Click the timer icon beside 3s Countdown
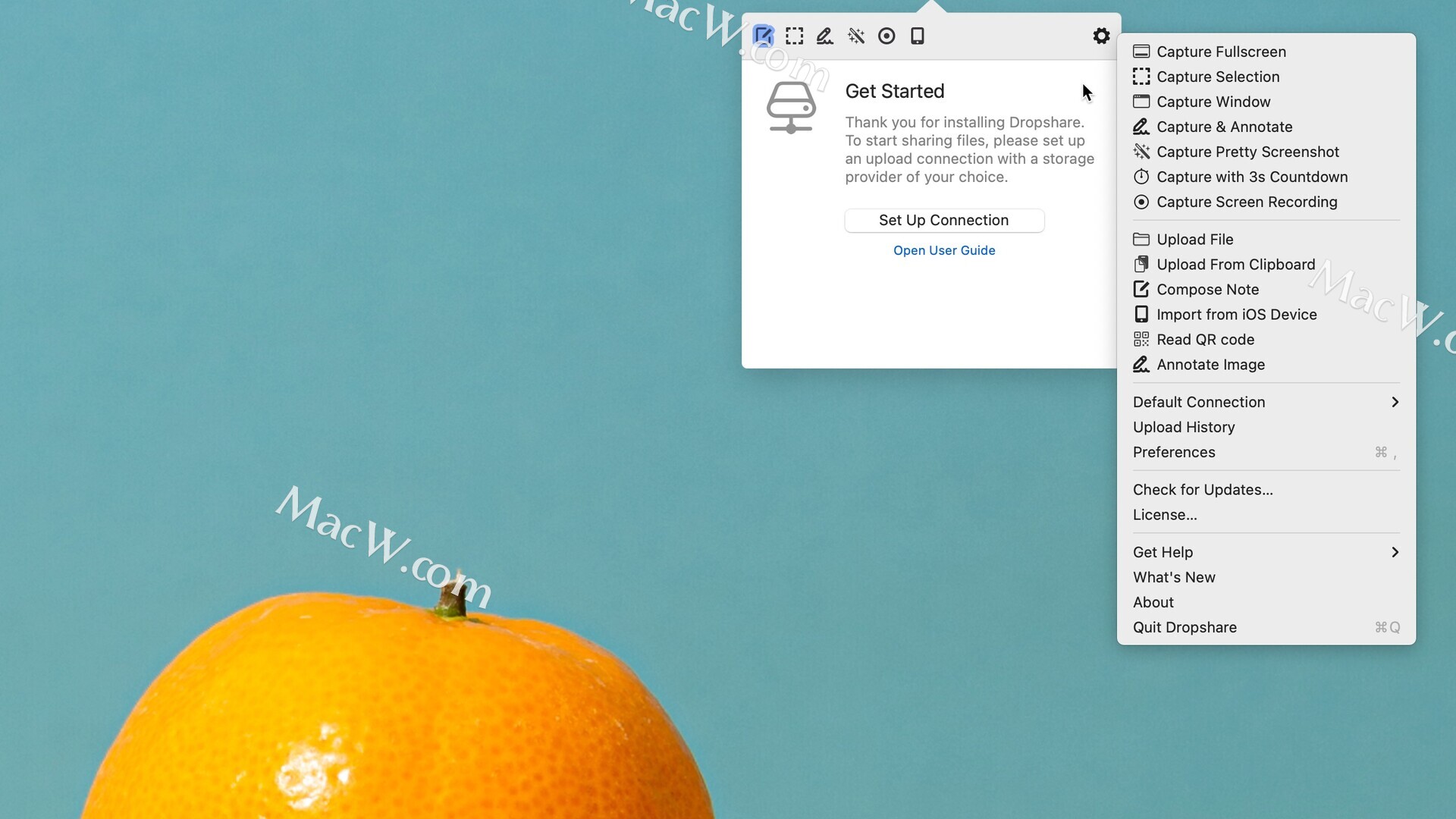 pos(1141,177)
